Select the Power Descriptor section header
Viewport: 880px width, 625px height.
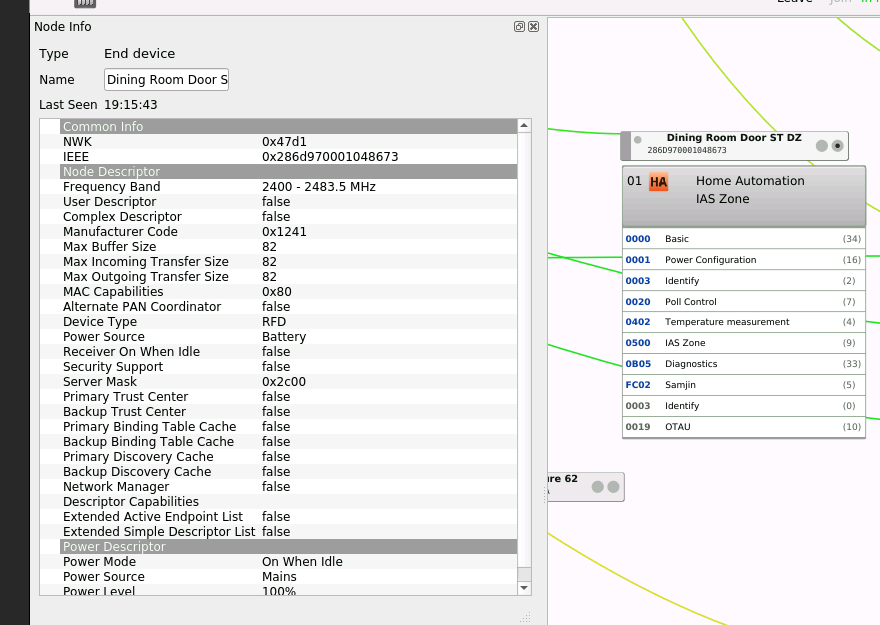tap(288, 546)
